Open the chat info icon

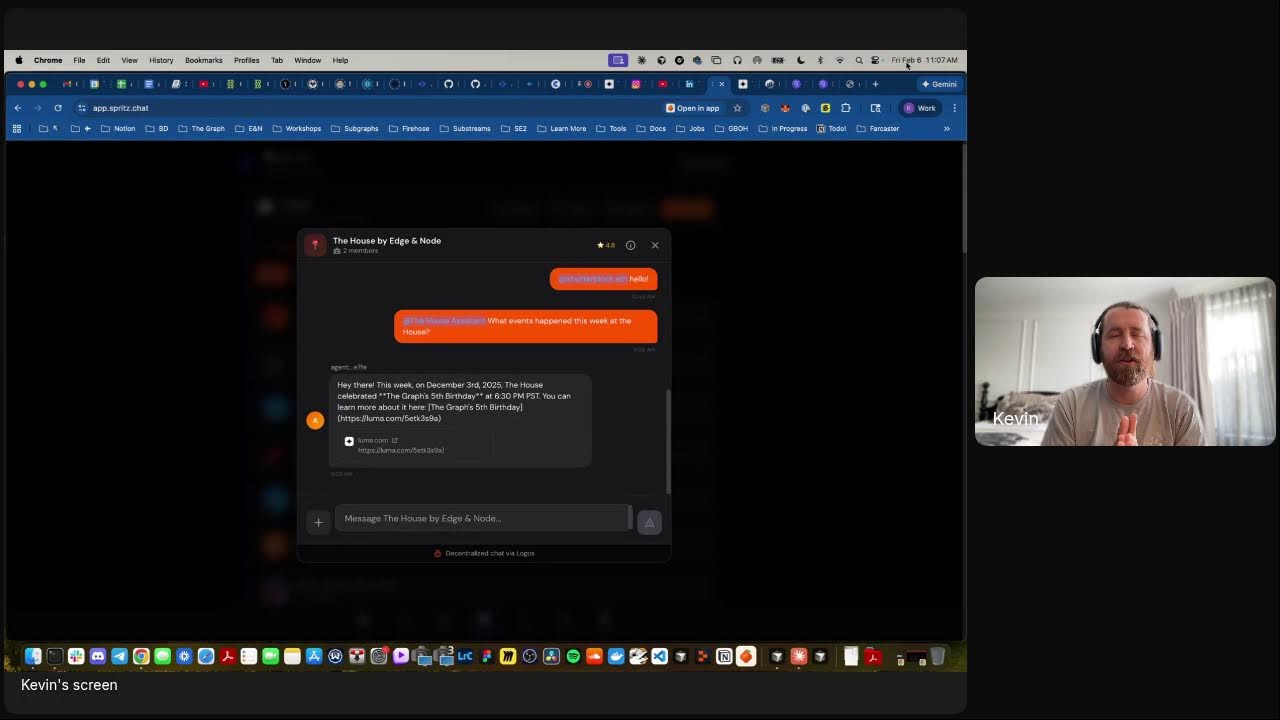pyautogui.click(x=630, y=245)
